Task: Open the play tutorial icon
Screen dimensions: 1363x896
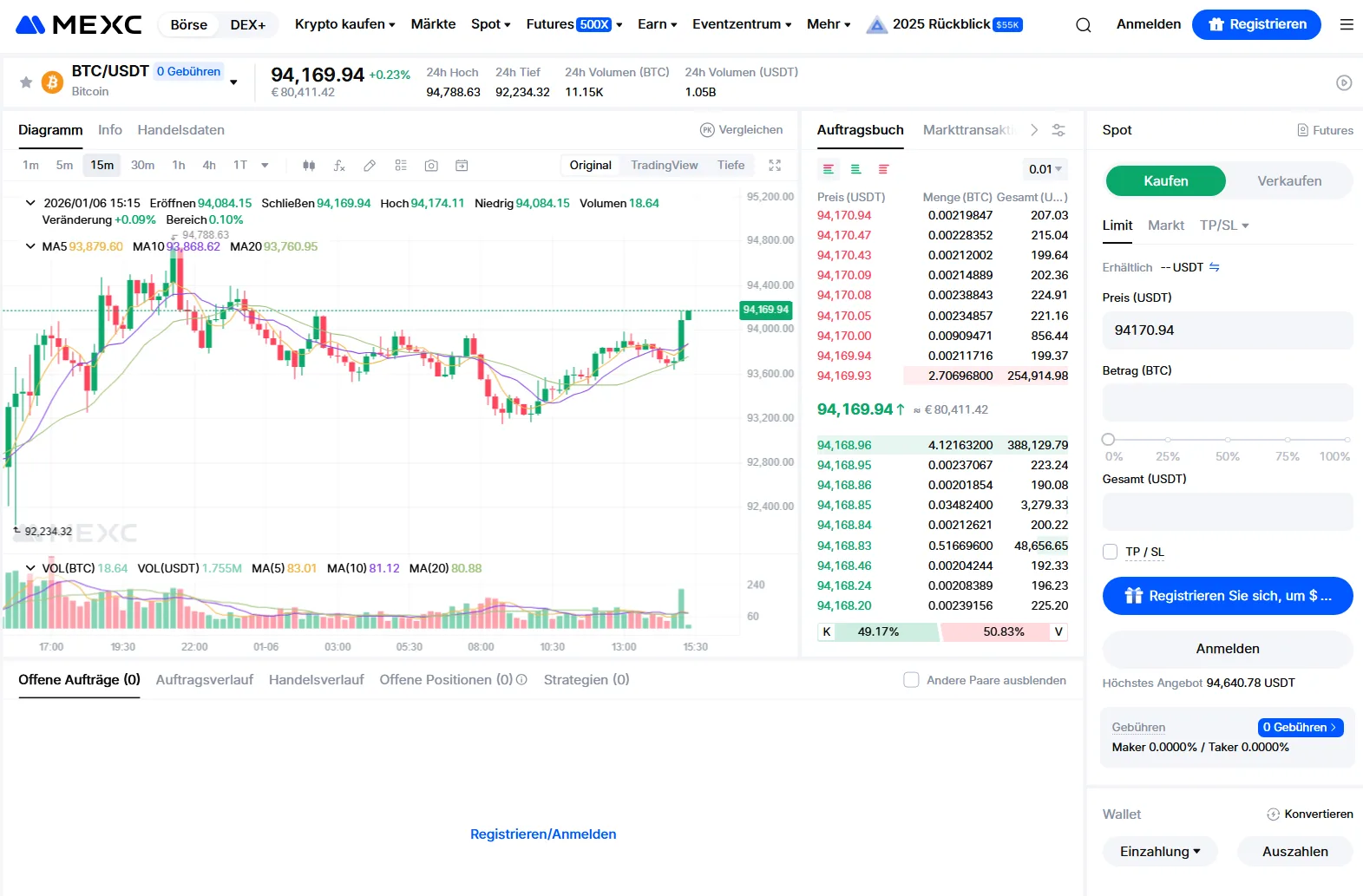Action: (1344, 83)
